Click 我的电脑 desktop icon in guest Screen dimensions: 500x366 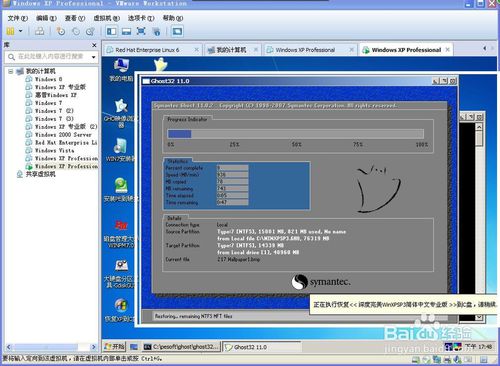(x=121, y=70)
